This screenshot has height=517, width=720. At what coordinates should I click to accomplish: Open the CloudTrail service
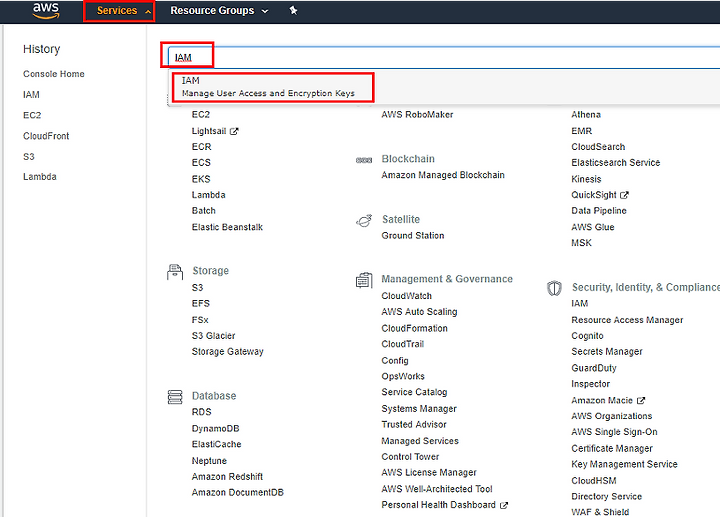[403, 344]
